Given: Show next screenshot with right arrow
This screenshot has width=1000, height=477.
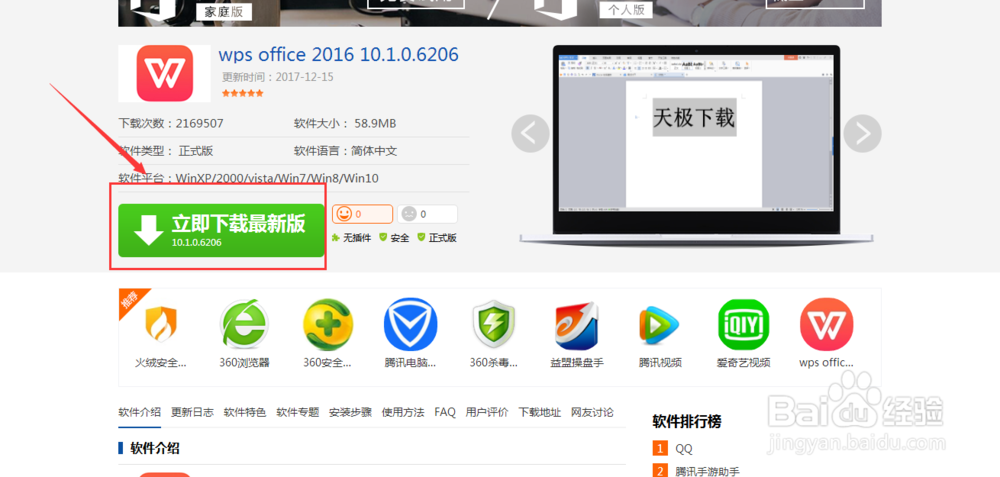Looking at the screenshot, I should (x=862, y=133).
